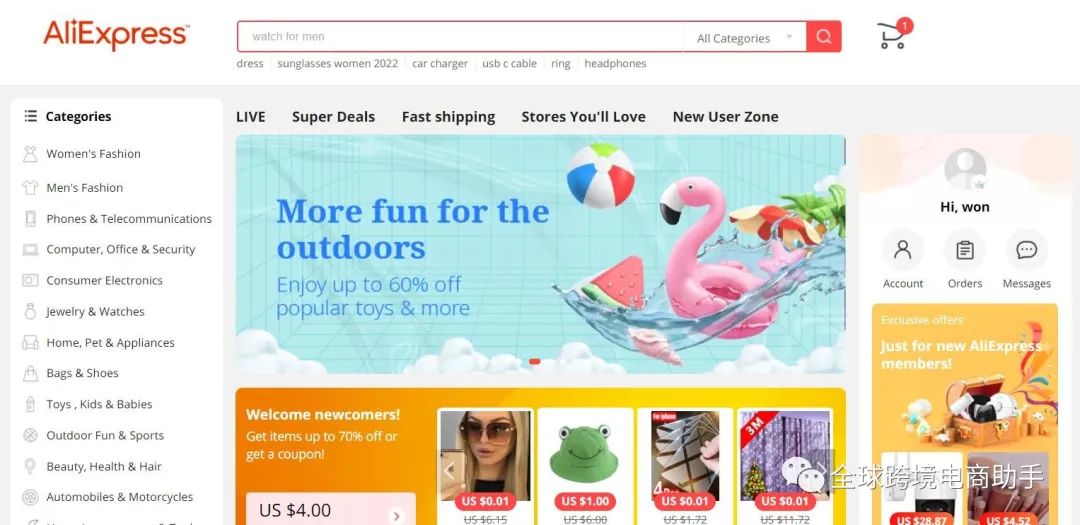Open the green frog hat product thumbnail
Viewport: 1080px width, 525px height.
585,455
